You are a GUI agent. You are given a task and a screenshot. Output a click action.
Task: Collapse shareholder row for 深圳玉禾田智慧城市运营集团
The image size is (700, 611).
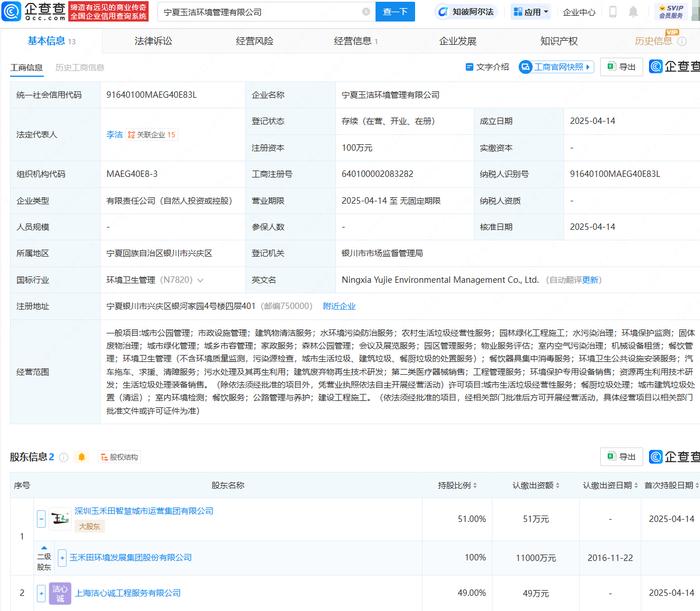(41, 519)
